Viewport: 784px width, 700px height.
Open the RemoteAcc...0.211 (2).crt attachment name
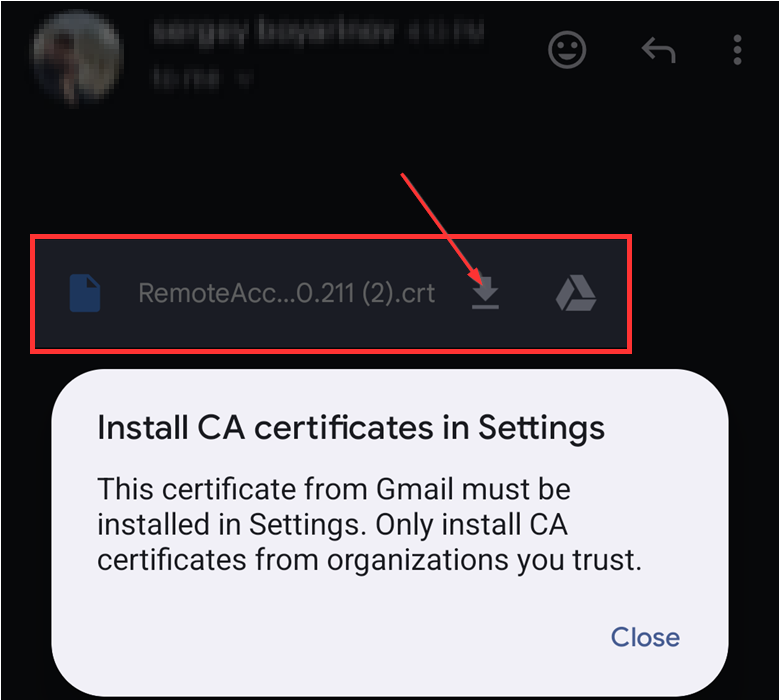286,293
